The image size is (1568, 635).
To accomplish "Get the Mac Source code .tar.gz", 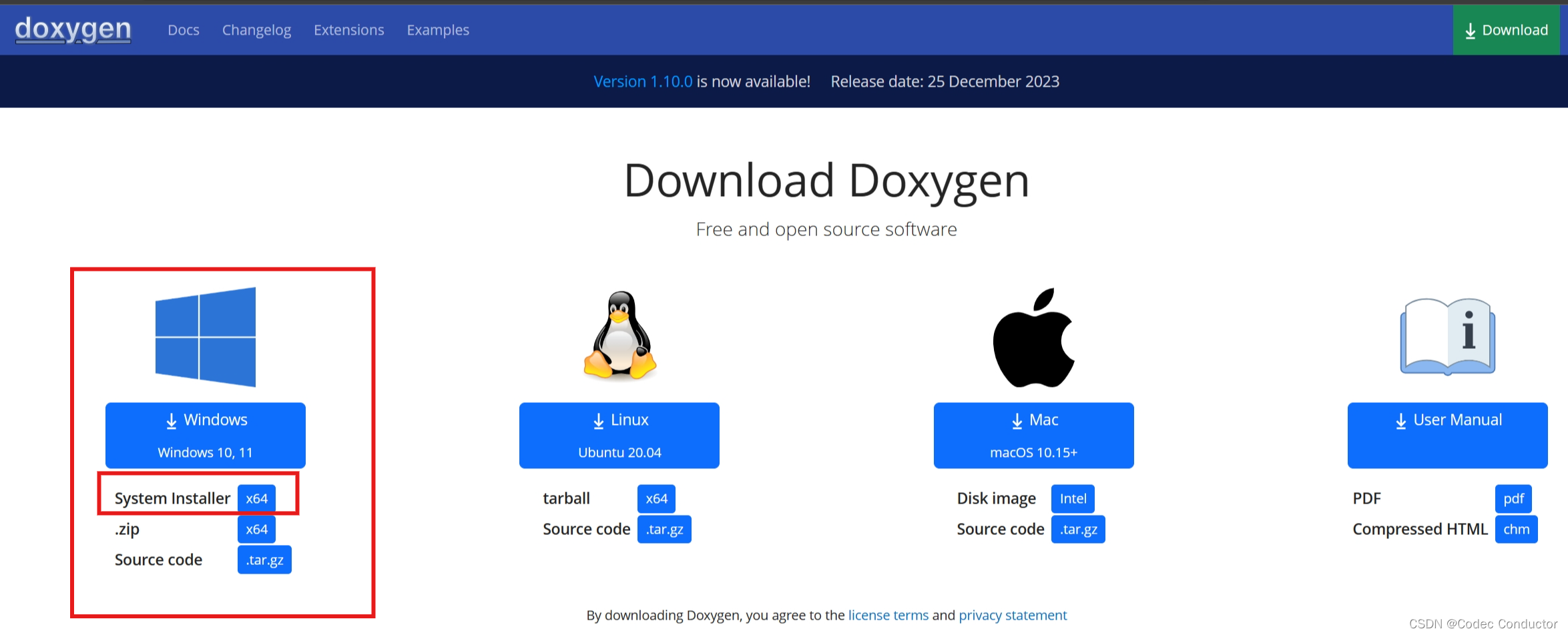I will click(1078, 529).
